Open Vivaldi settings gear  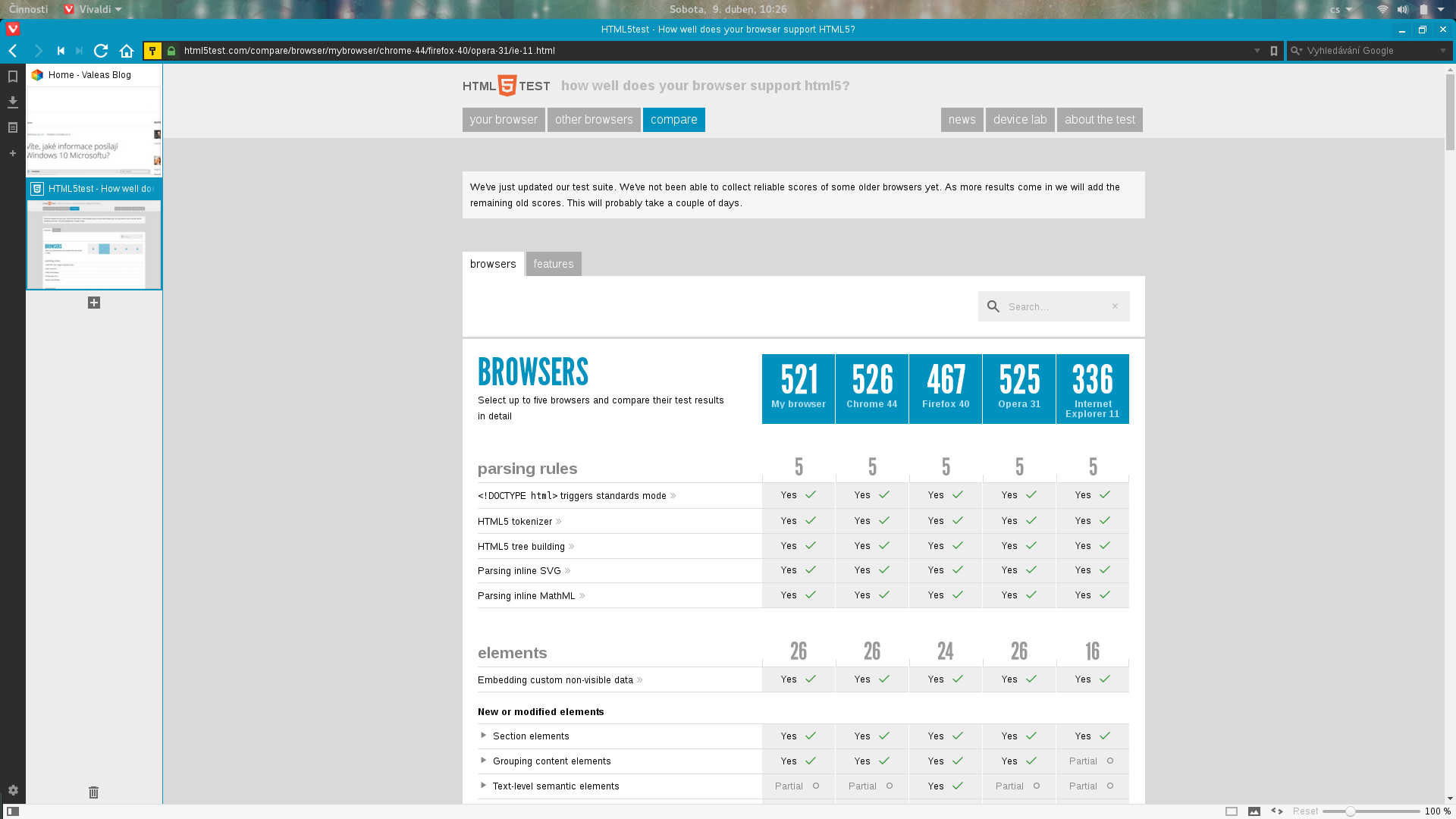13,790
